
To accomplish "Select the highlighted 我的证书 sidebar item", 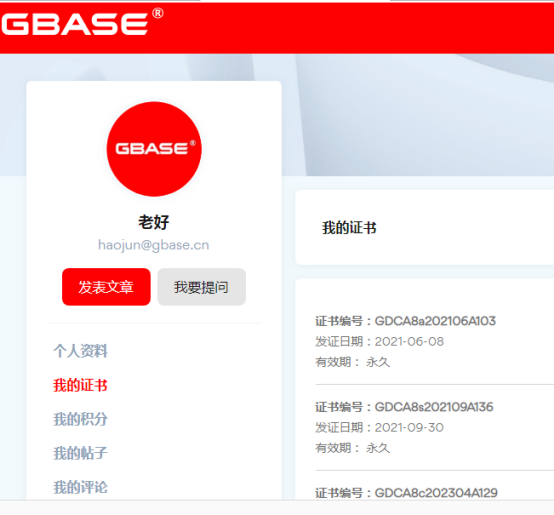I will pyautogui.click(x=81, y=385).
